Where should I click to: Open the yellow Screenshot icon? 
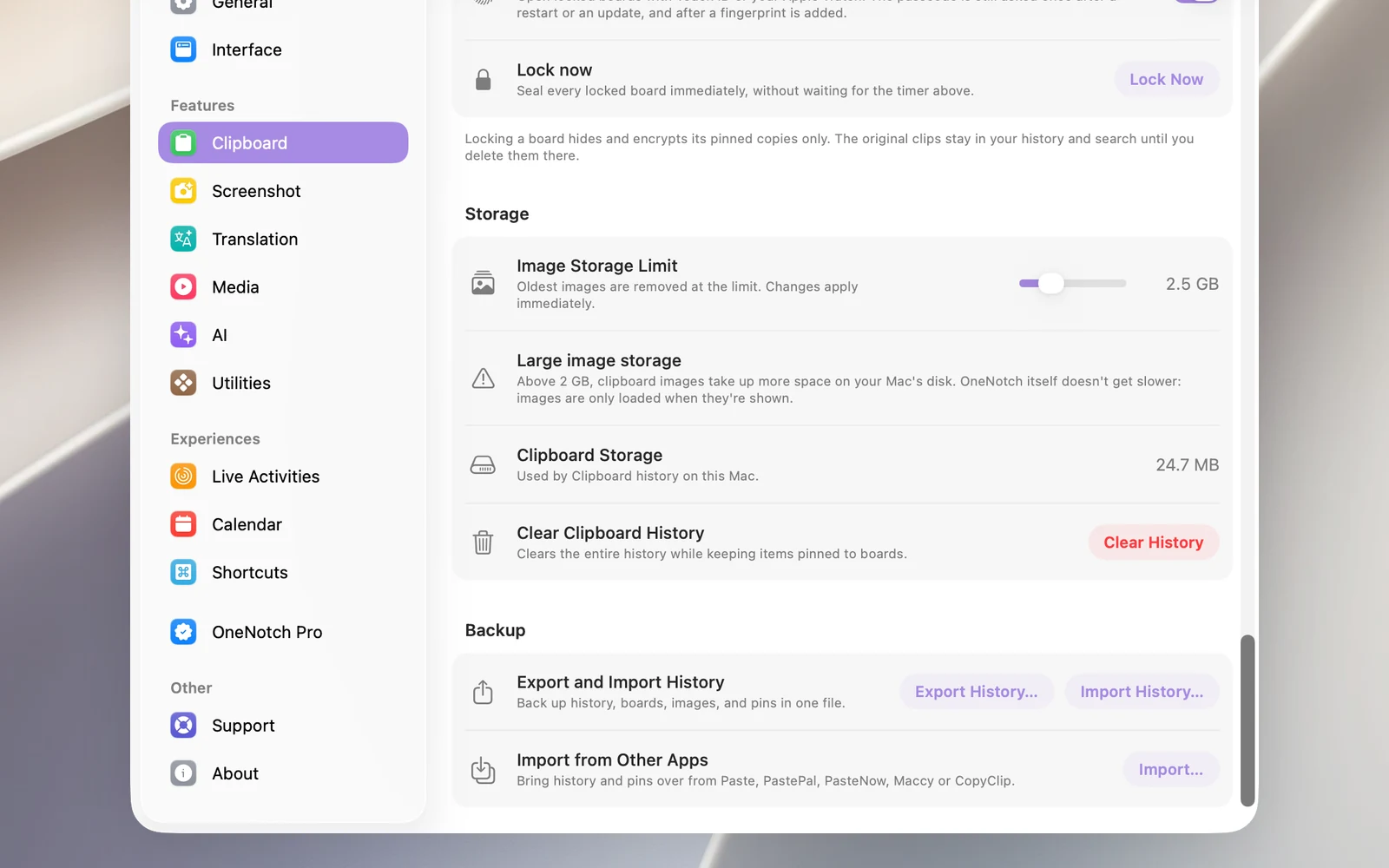(x=183, y=191)
